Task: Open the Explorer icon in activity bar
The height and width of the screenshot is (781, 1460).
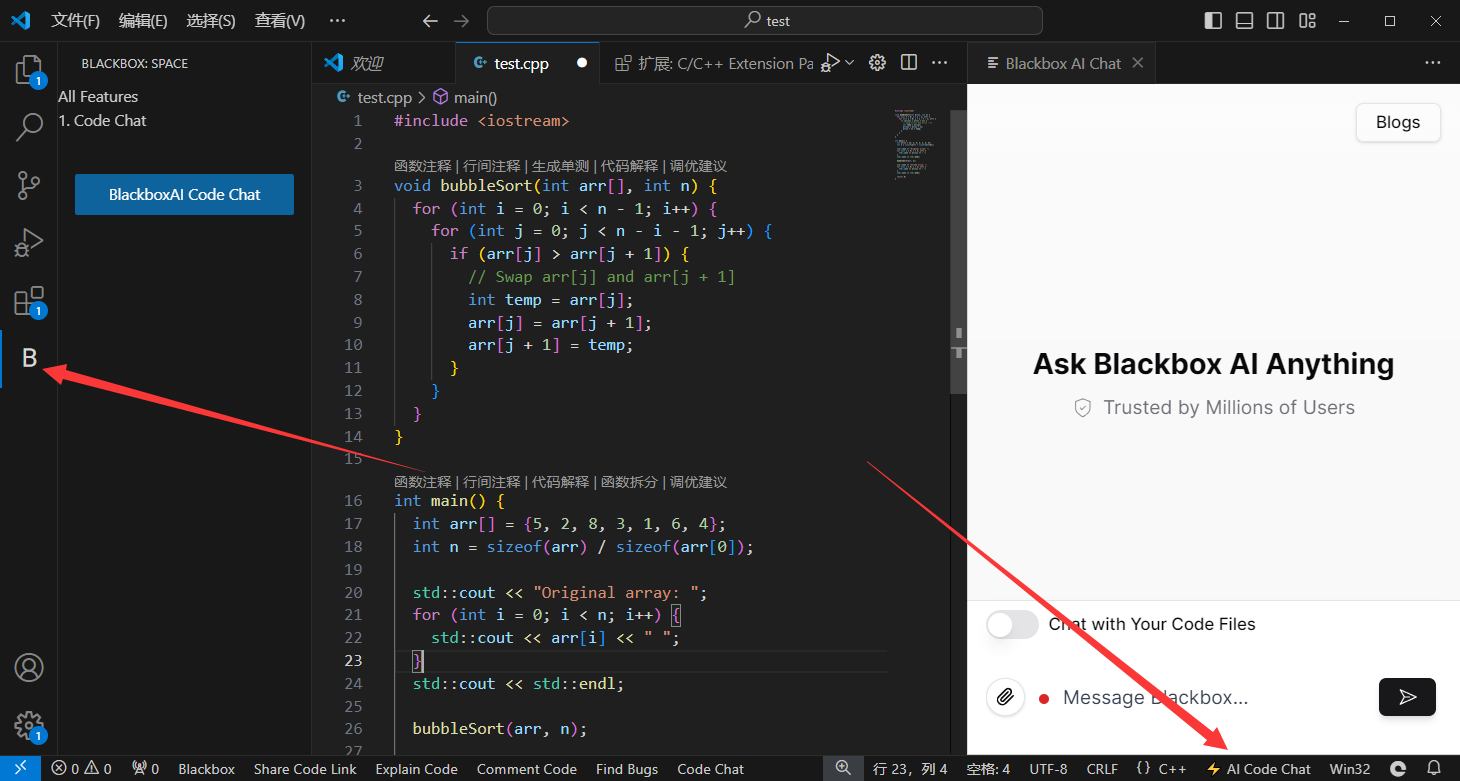Action: tap(29, 70)
